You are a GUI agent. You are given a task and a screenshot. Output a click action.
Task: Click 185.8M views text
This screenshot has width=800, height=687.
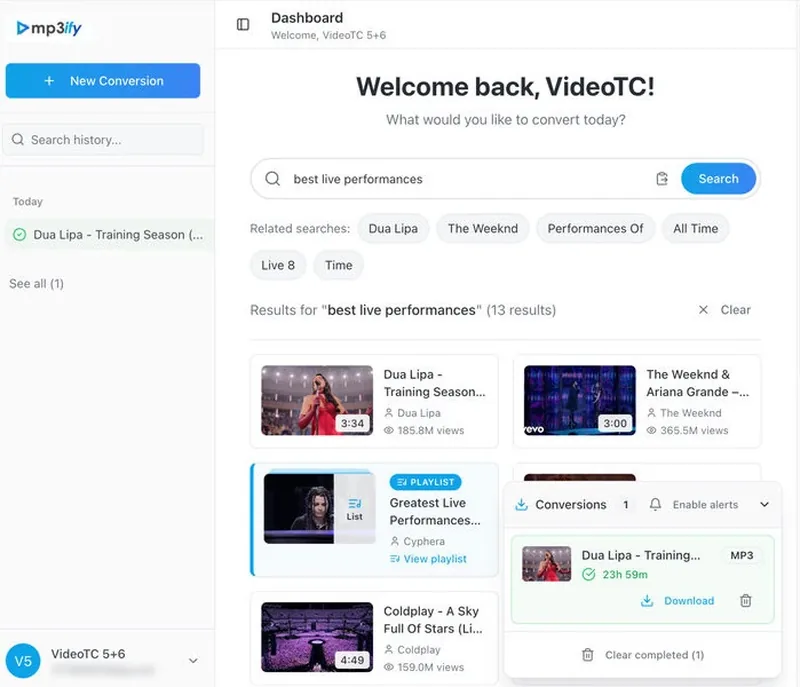pos(431,430)
